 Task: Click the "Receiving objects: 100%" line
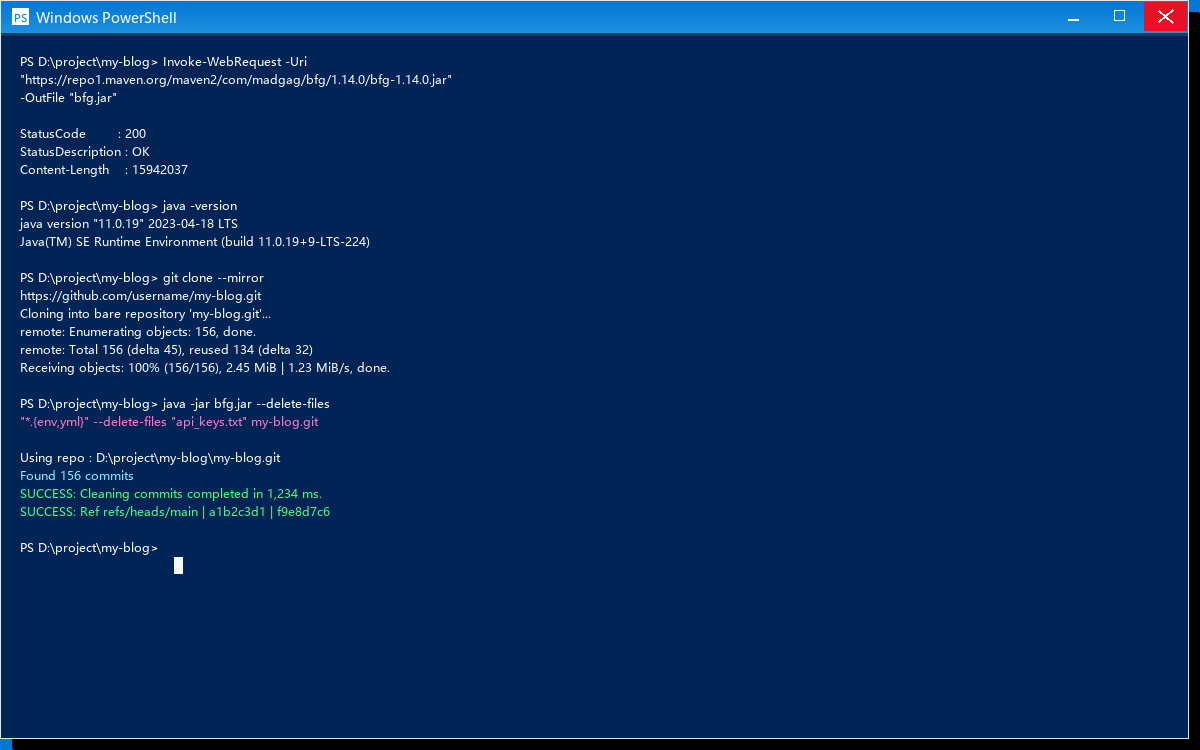pyautogui.click(x=205, y=368)
